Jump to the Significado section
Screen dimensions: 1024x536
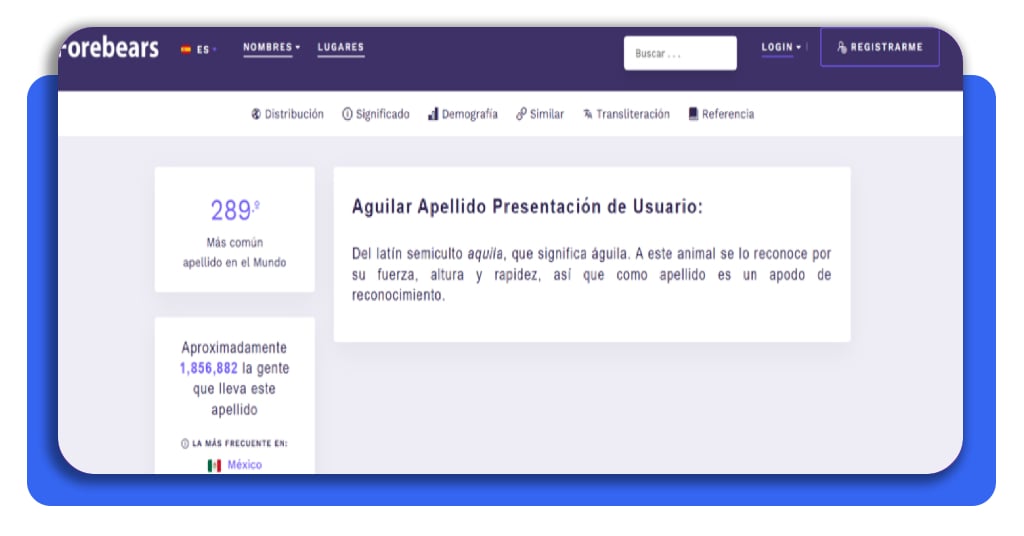coord(376,114)
